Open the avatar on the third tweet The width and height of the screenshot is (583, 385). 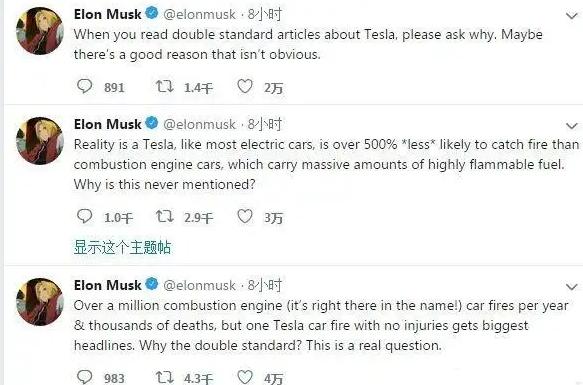tap(40, 302)
